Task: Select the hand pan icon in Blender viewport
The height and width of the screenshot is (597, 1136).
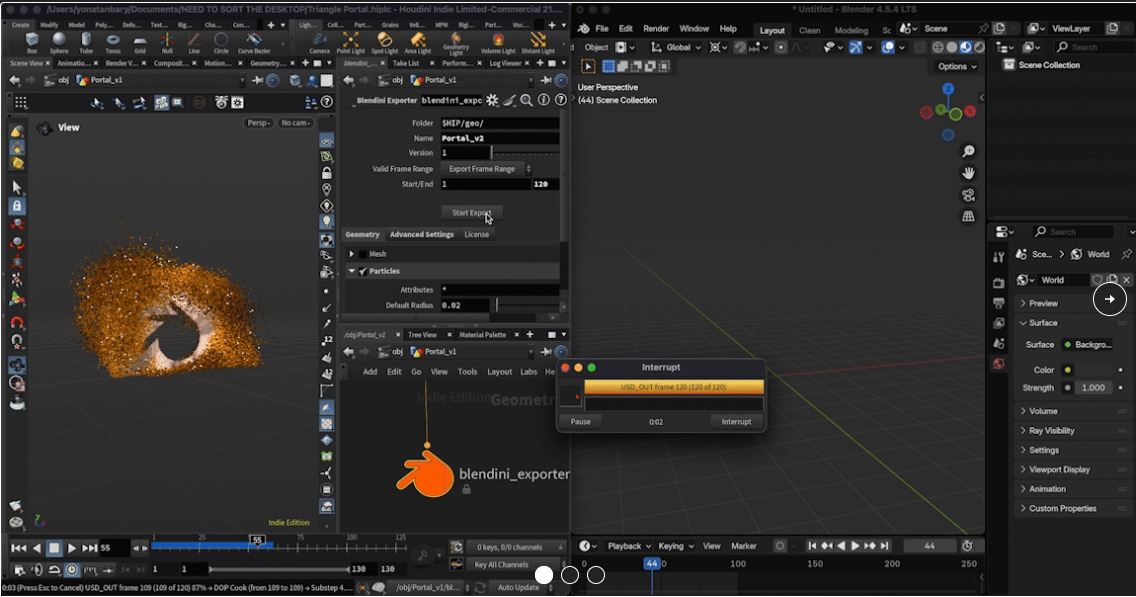Action: [x=969, y=173]
